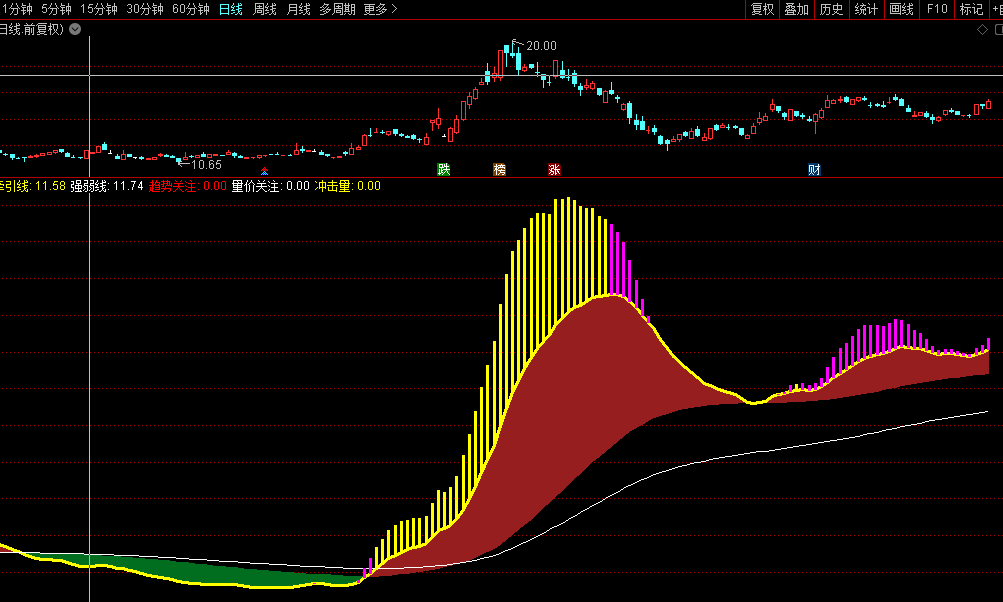Click the red 涨 event marker icon

click(554, 169)
